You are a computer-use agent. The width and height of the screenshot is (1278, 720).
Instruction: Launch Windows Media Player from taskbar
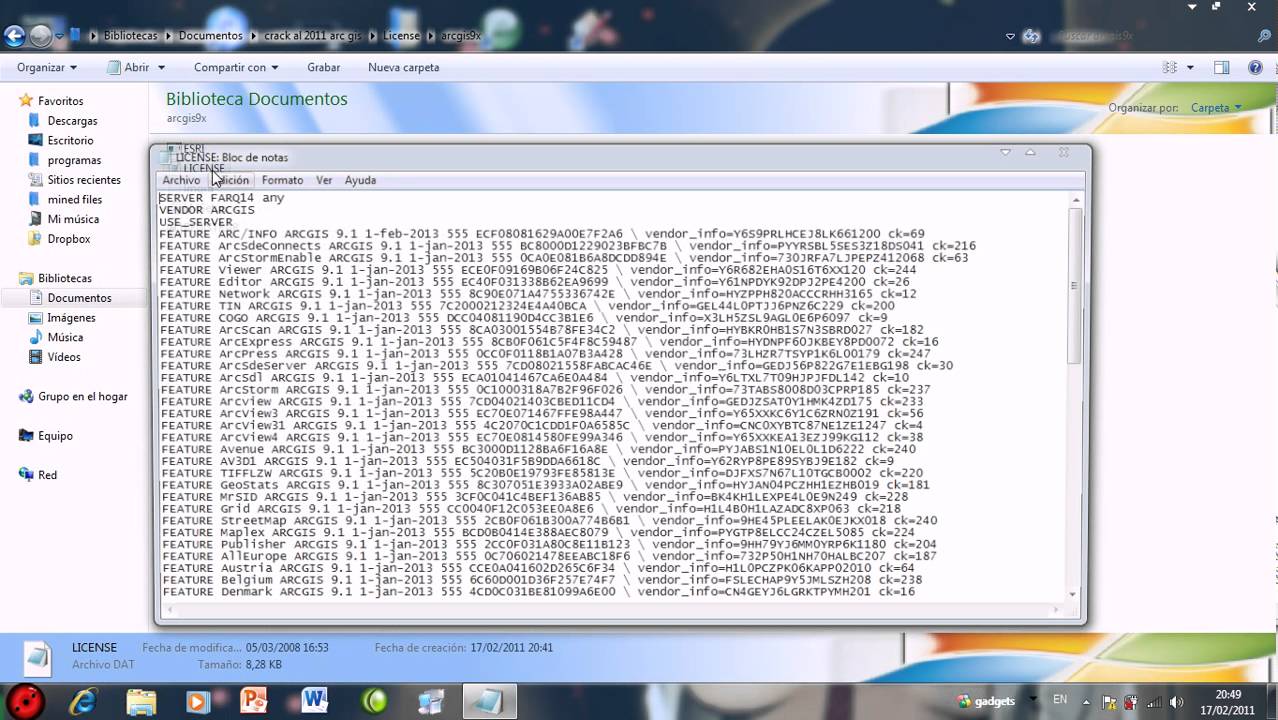tap(198, 701)
